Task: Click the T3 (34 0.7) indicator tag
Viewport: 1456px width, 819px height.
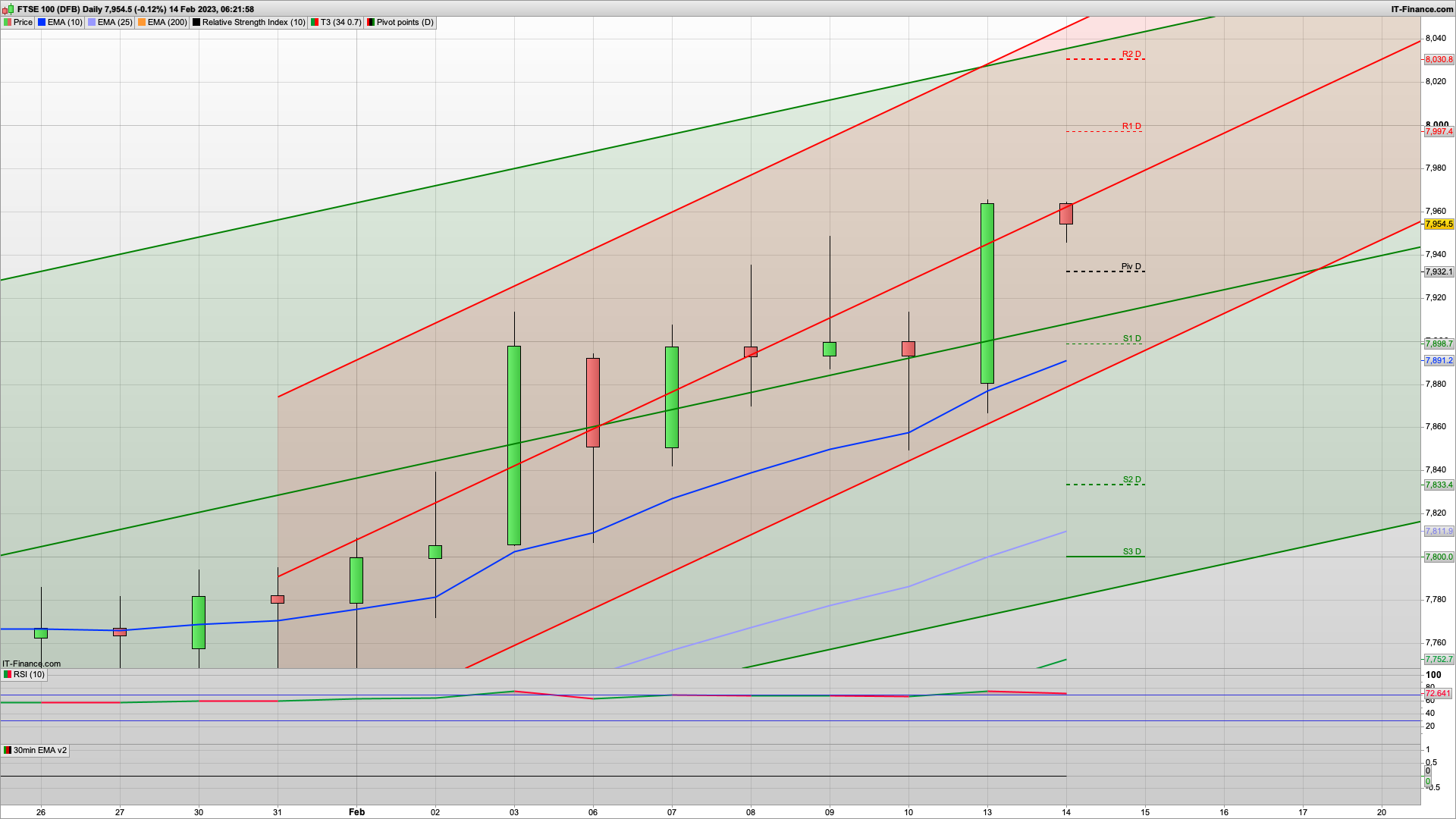Action: pyautogui.click(x=340, y=23)
